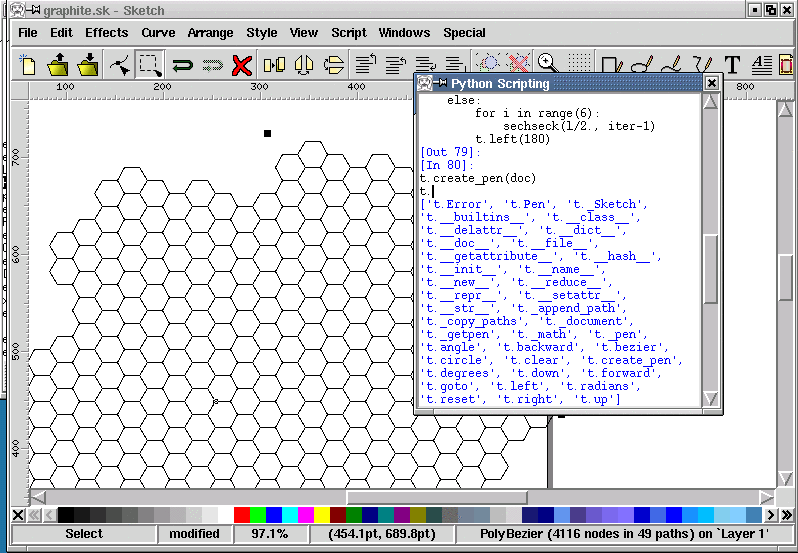Pick the magenta color swatch

point(306,515)
